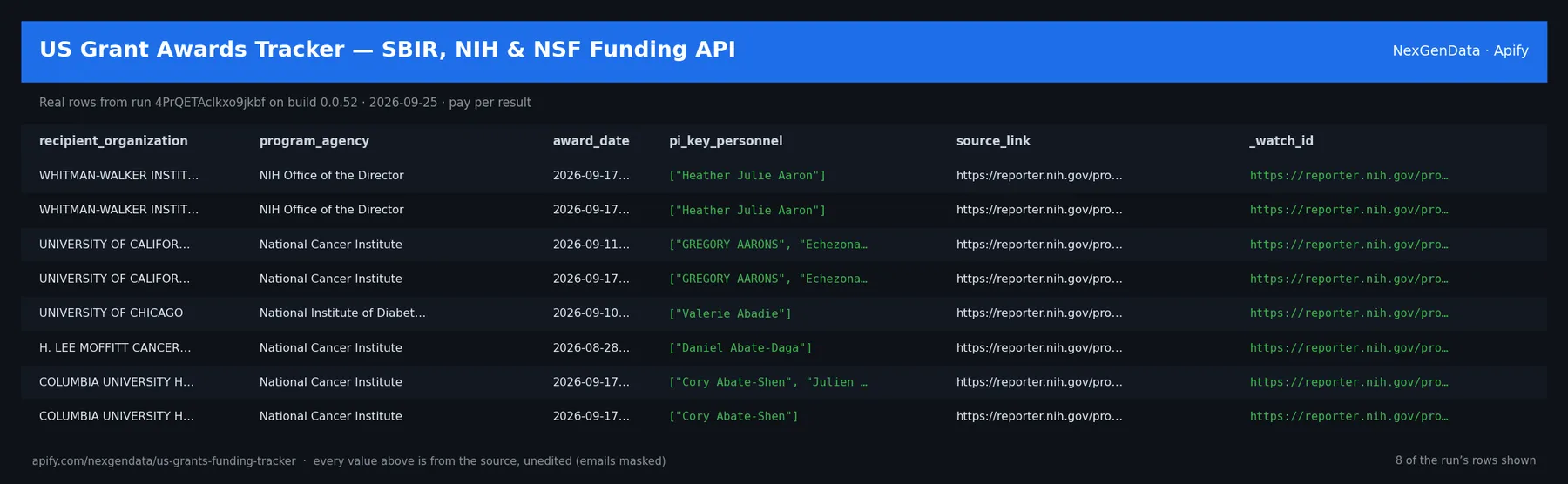Click the recipient_organization column header

click(113, 141)
